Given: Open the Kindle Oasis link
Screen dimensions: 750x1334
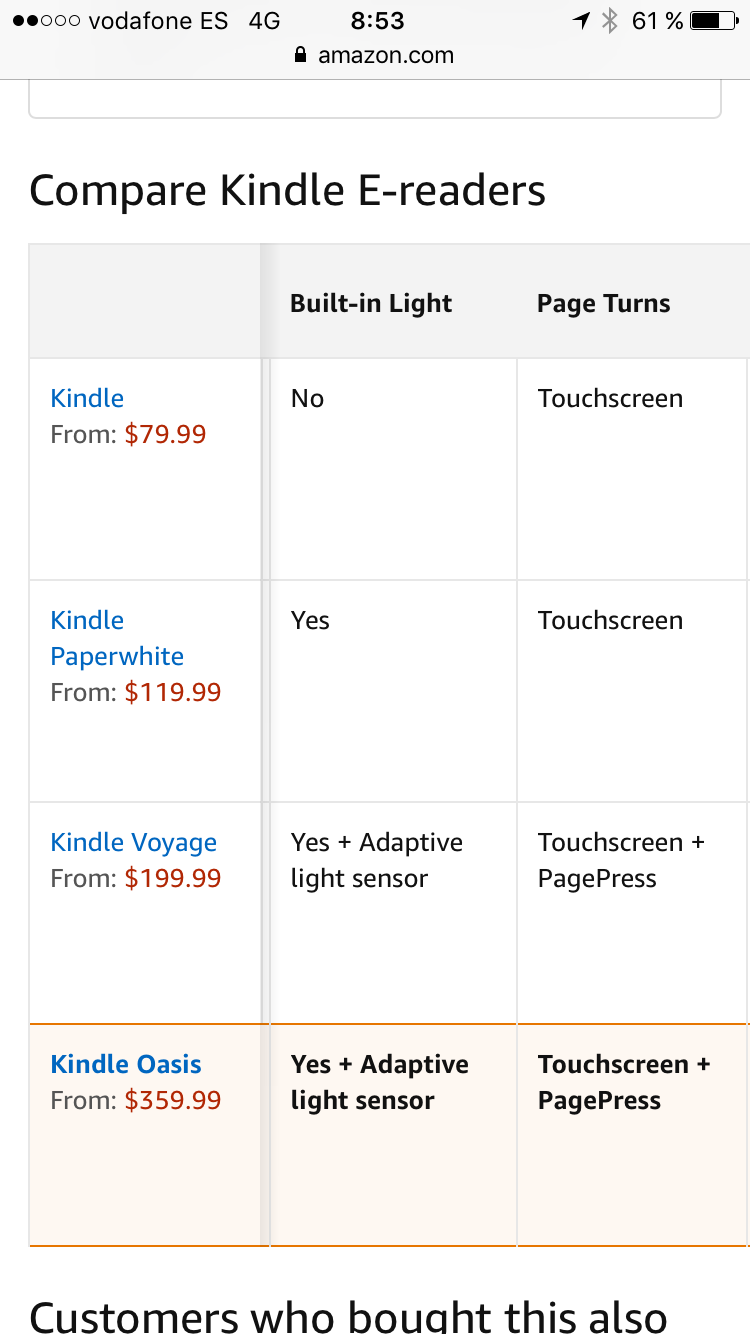Looking at the screenshot, I should pos(126,1064).
